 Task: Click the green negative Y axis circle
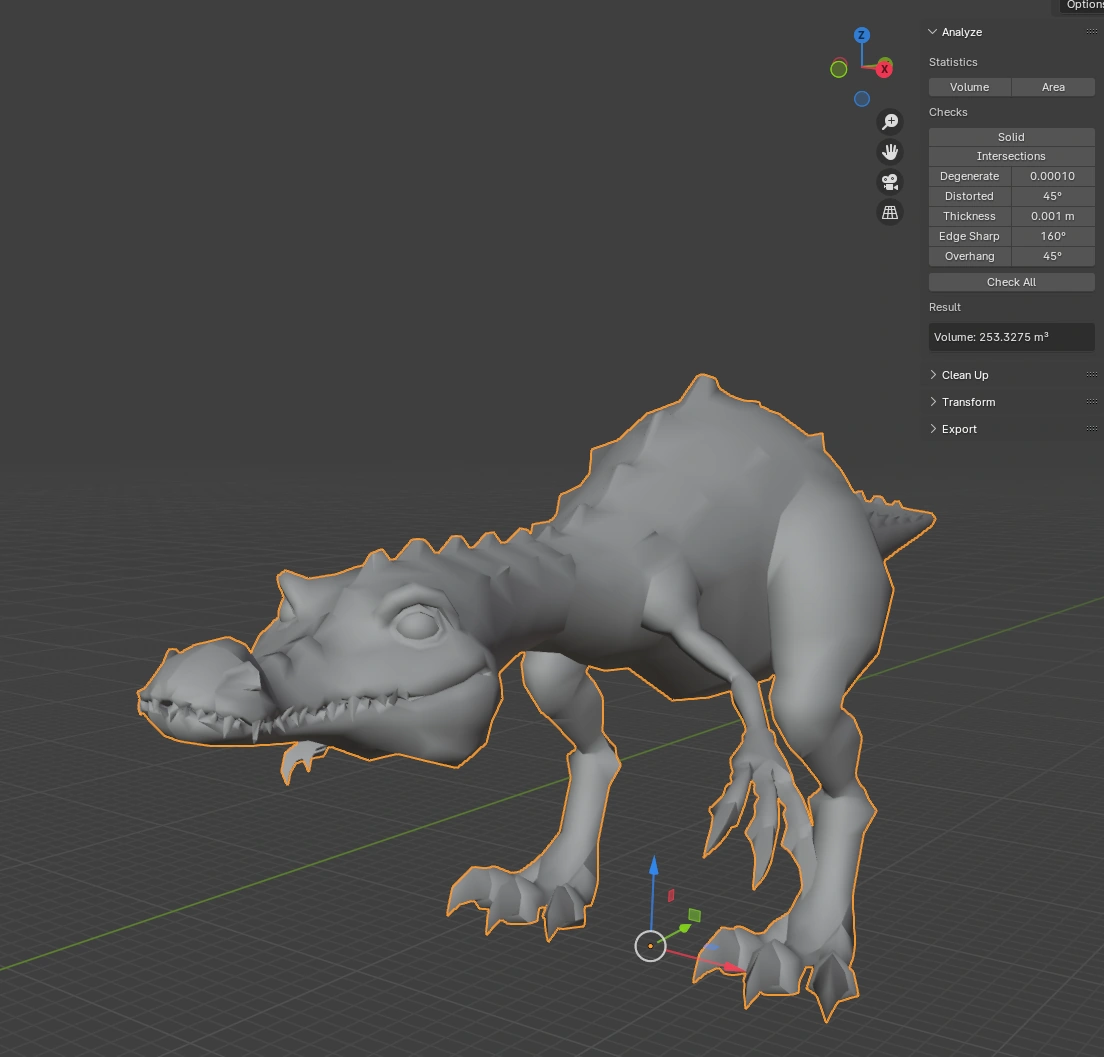tap(839, 69)
